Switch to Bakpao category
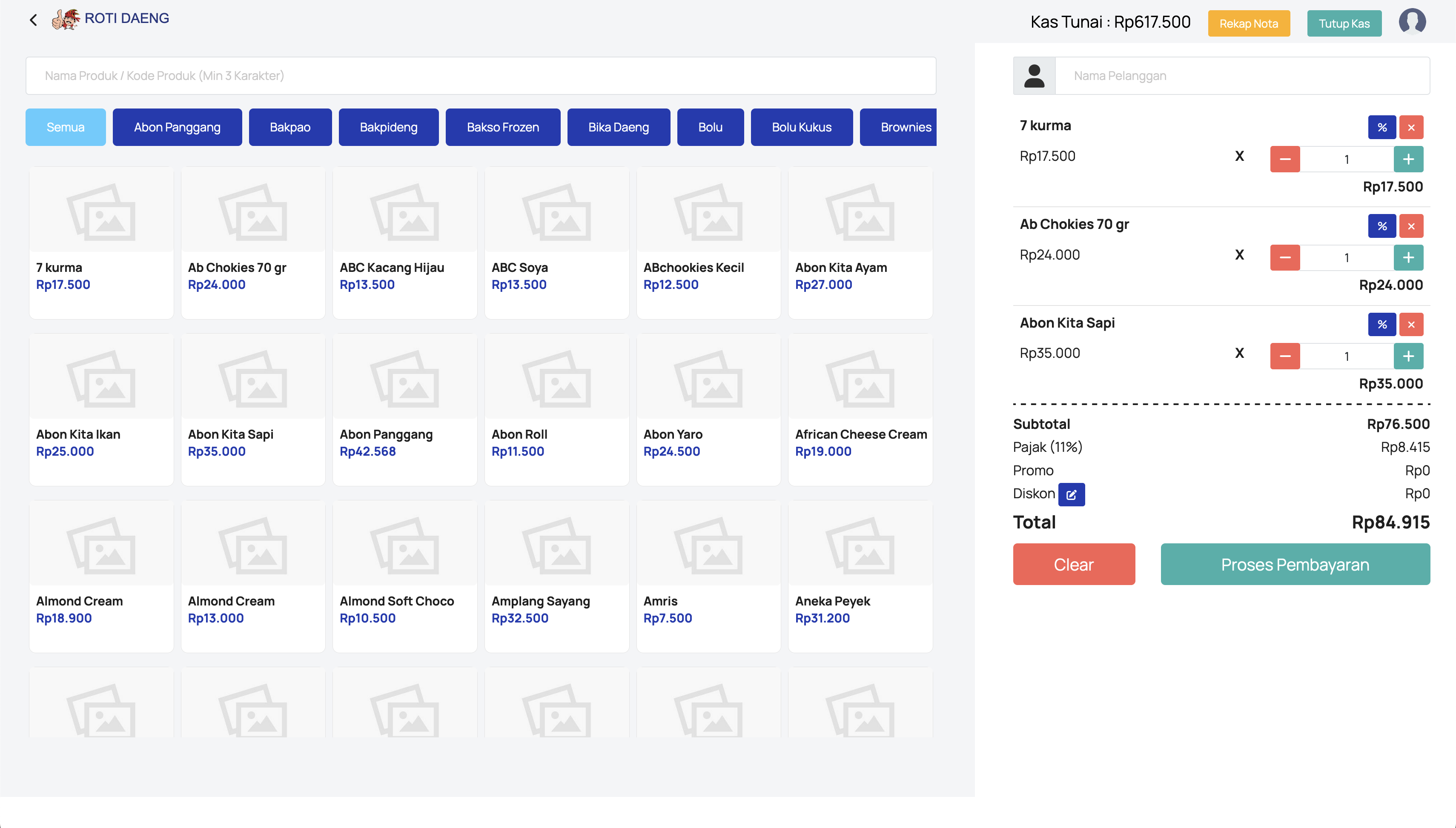Viewport: 1456px width, 828px height. (289, 127)
